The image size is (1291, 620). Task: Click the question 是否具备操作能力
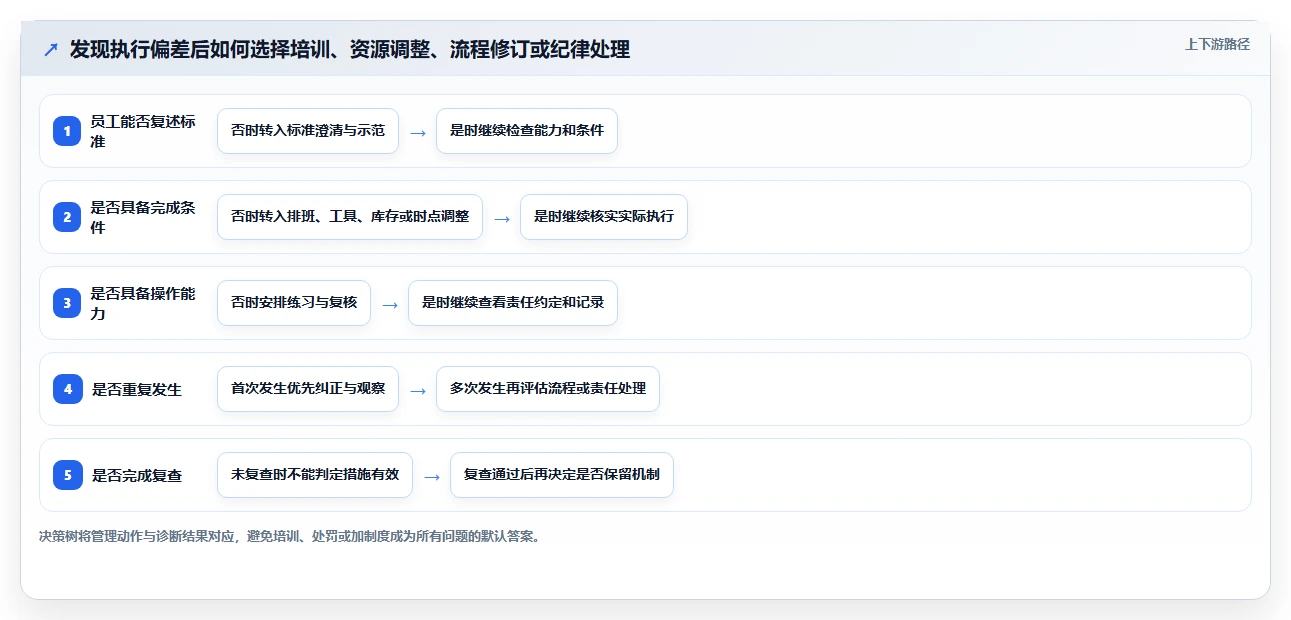tap(143, 303)
